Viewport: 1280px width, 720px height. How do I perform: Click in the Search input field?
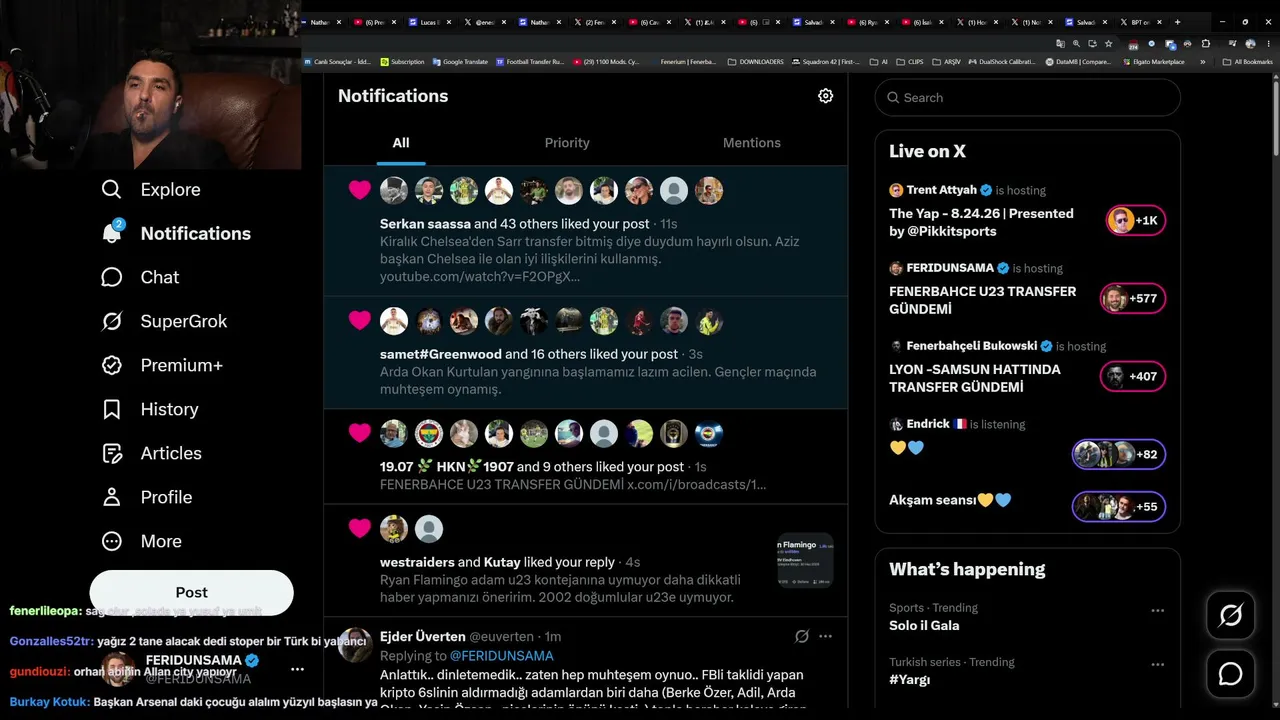tap(1028, 97)
